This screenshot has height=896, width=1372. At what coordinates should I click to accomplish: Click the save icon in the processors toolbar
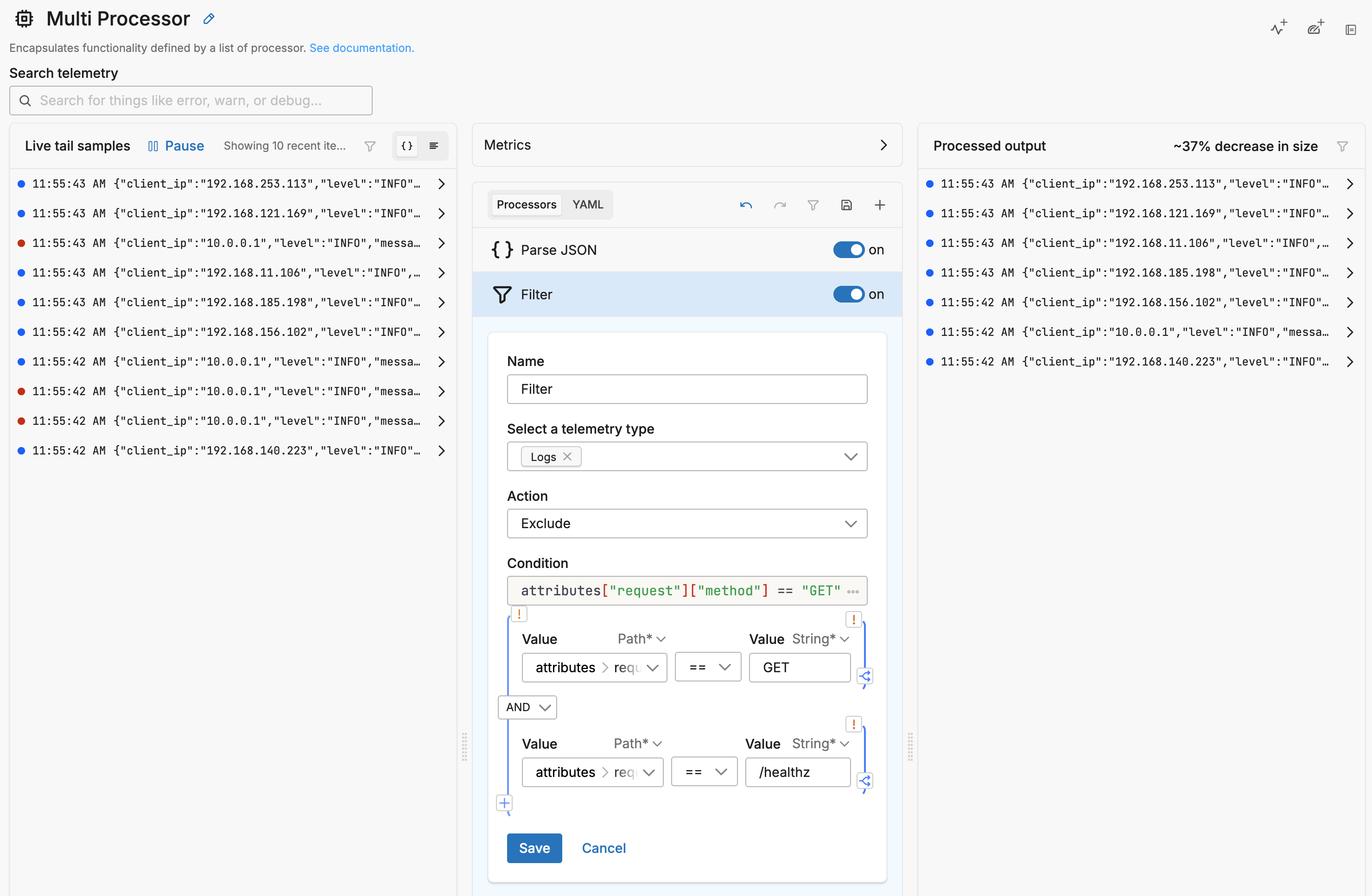(846, 205)
